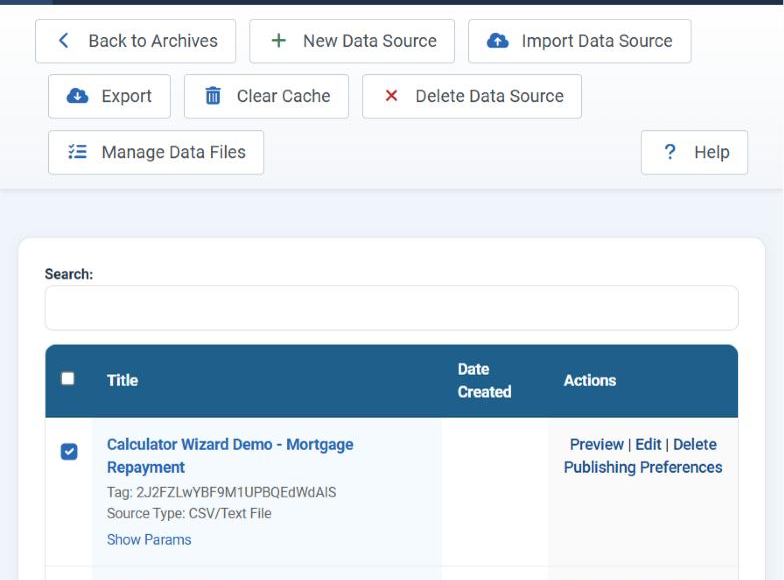The image size is (784, 580).
Task: Choose the Export label text
Action: (x=126, y=96)
